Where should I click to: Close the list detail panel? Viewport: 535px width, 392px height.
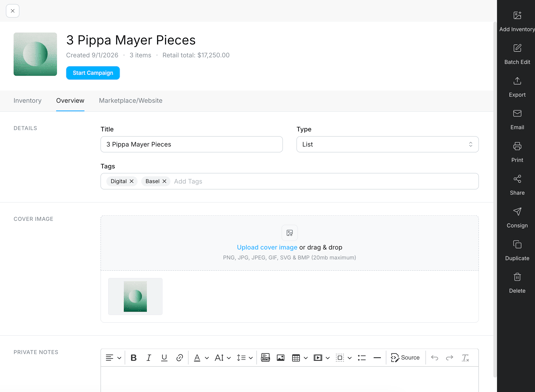(13, 11)
